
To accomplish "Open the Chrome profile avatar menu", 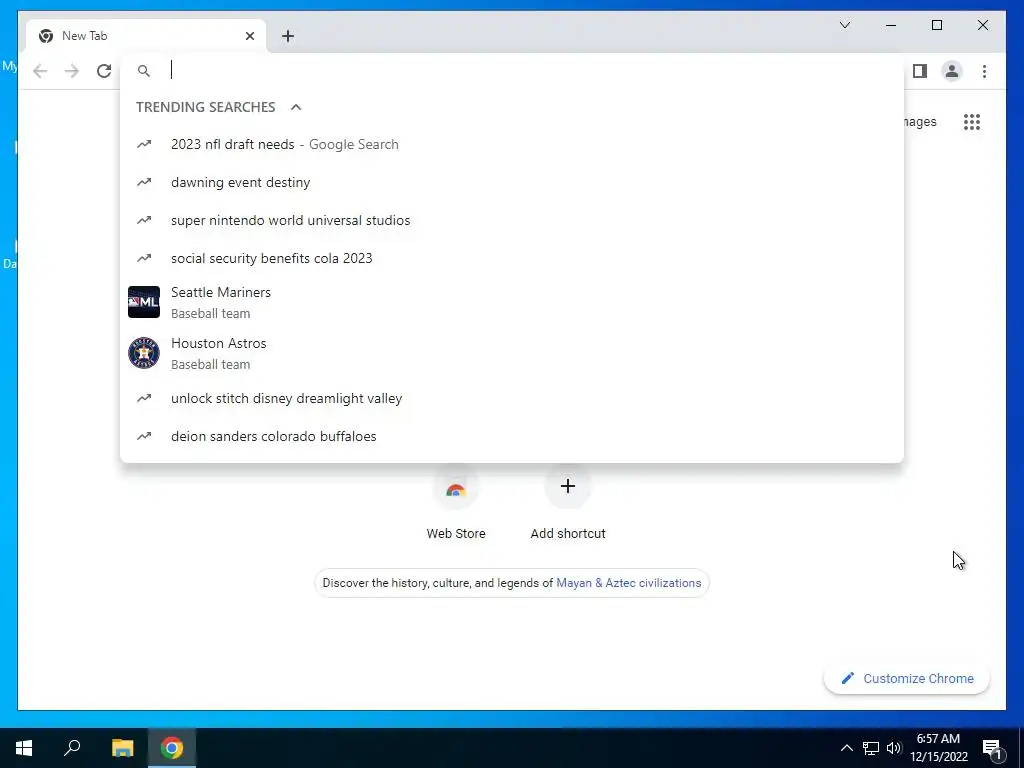I will pyautogui.click(x=952, y=71).
